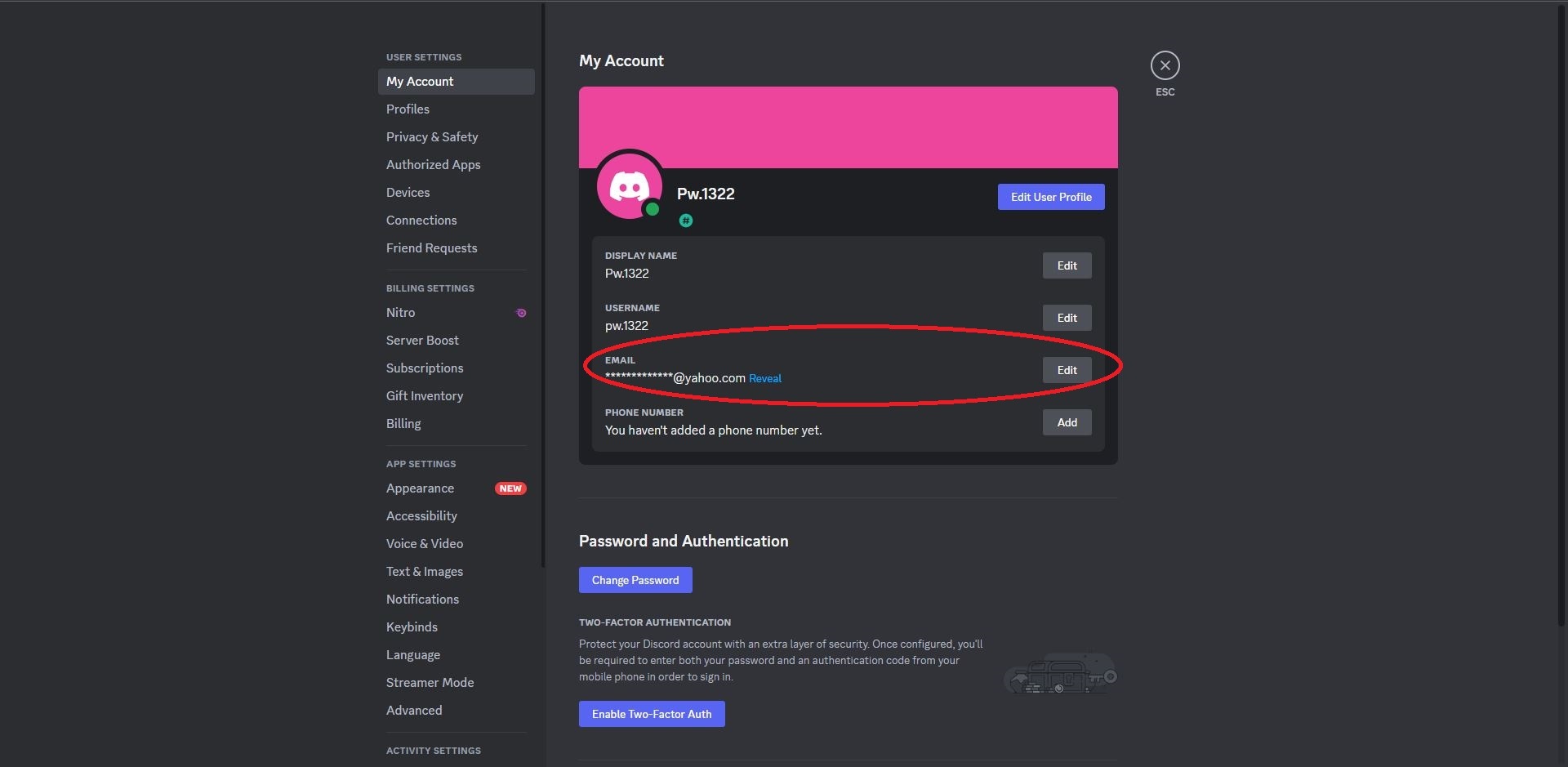The height and width of the screenshot is (767, 1568).
Task: Click the green online status indicator
Action: coord(652,209)
